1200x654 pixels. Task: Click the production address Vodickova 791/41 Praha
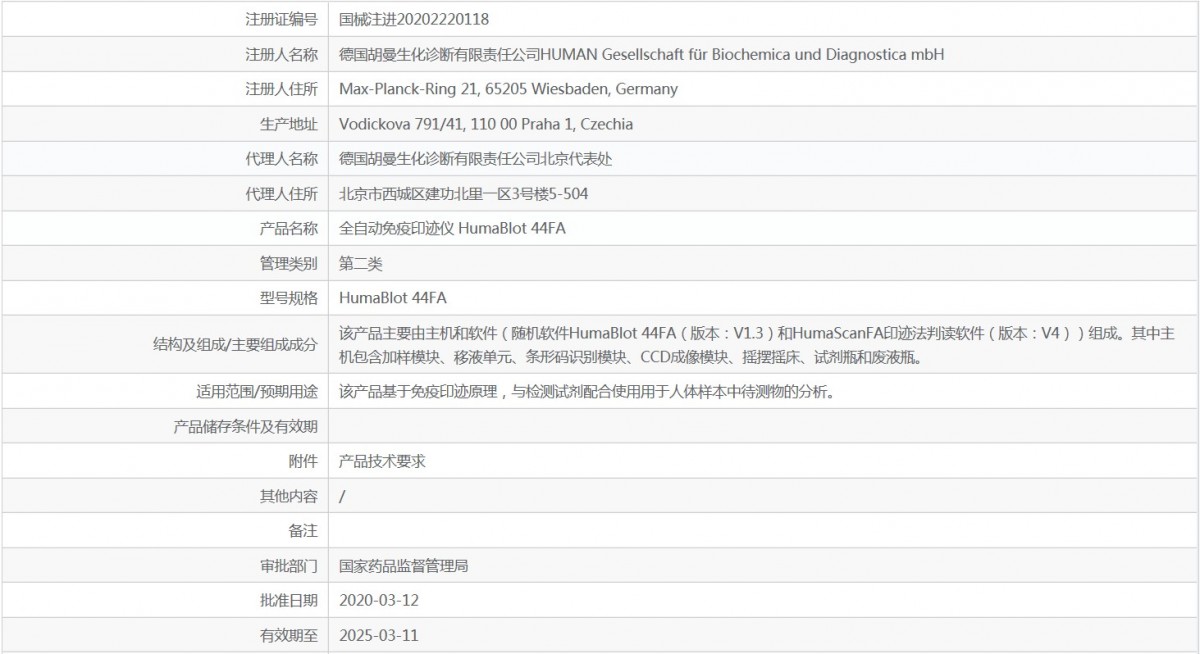[x=486, y=124]
